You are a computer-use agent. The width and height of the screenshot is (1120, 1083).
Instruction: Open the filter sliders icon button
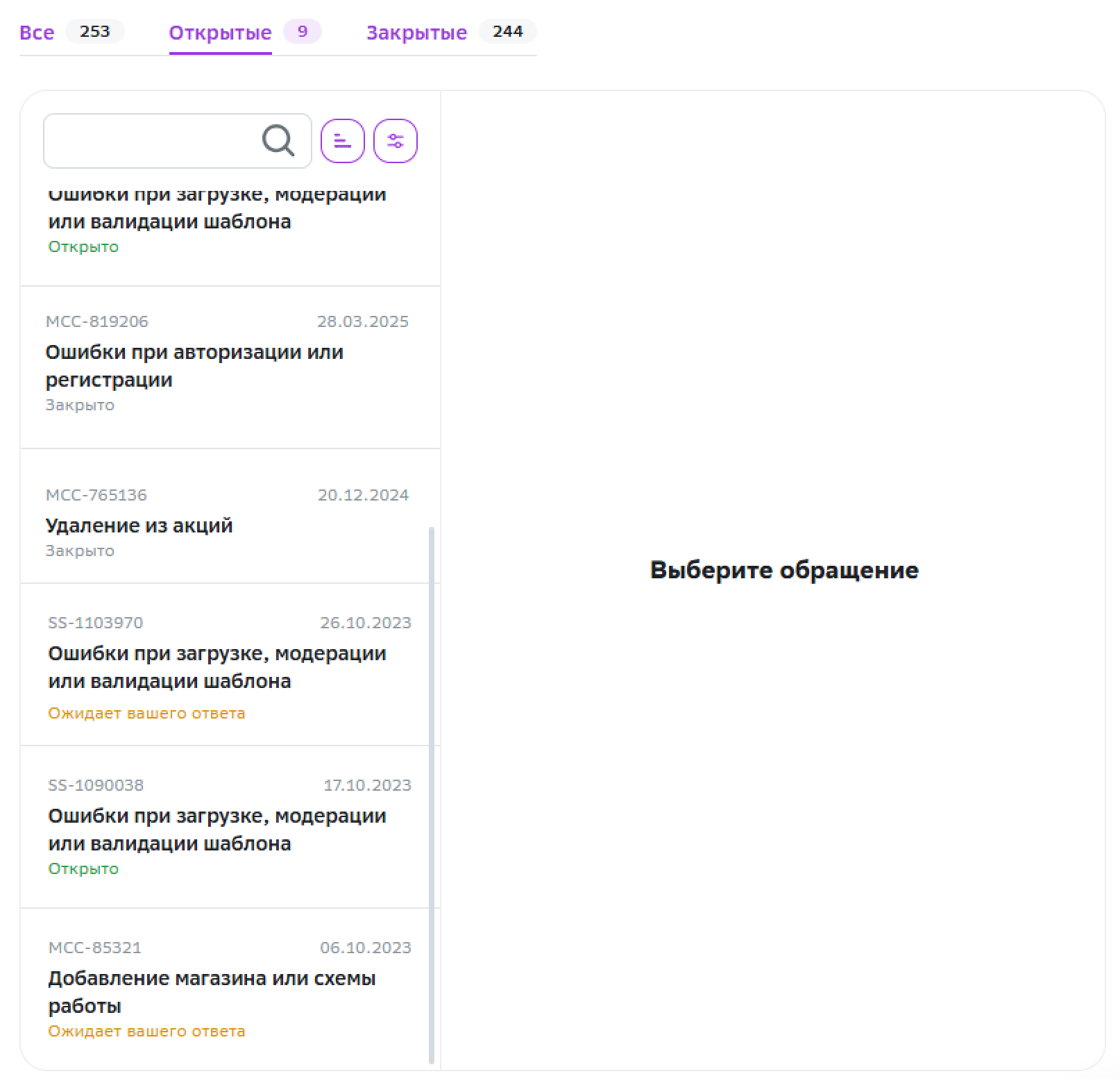click(396, 141)
